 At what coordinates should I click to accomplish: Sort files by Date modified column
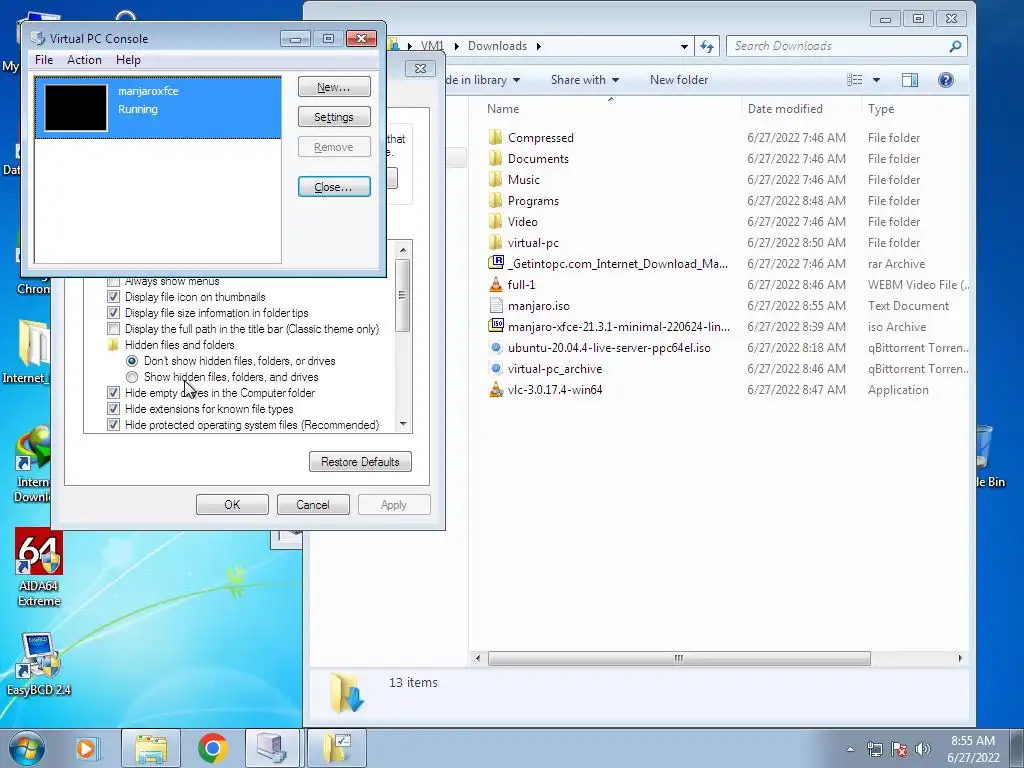785,109
